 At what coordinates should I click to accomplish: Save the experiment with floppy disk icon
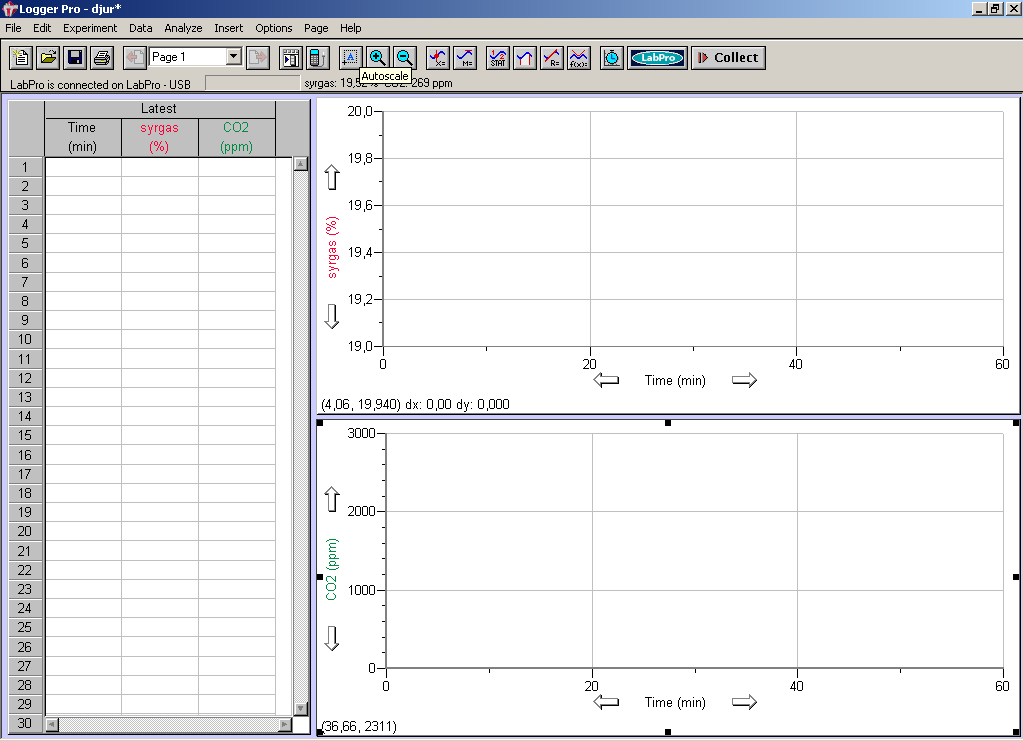click(x=75, y=57)
